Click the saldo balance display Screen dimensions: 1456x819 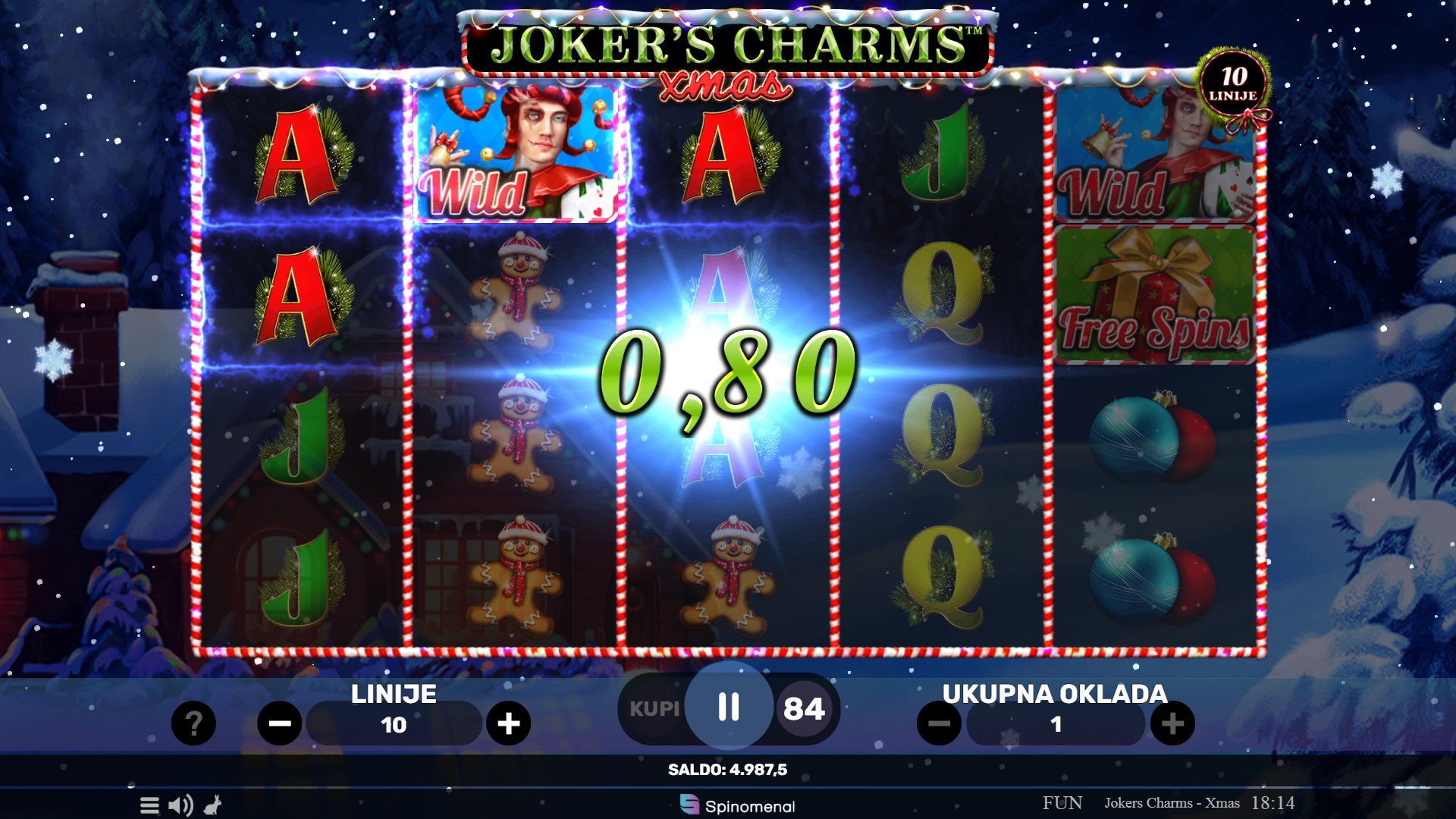[x=727, y=770]
